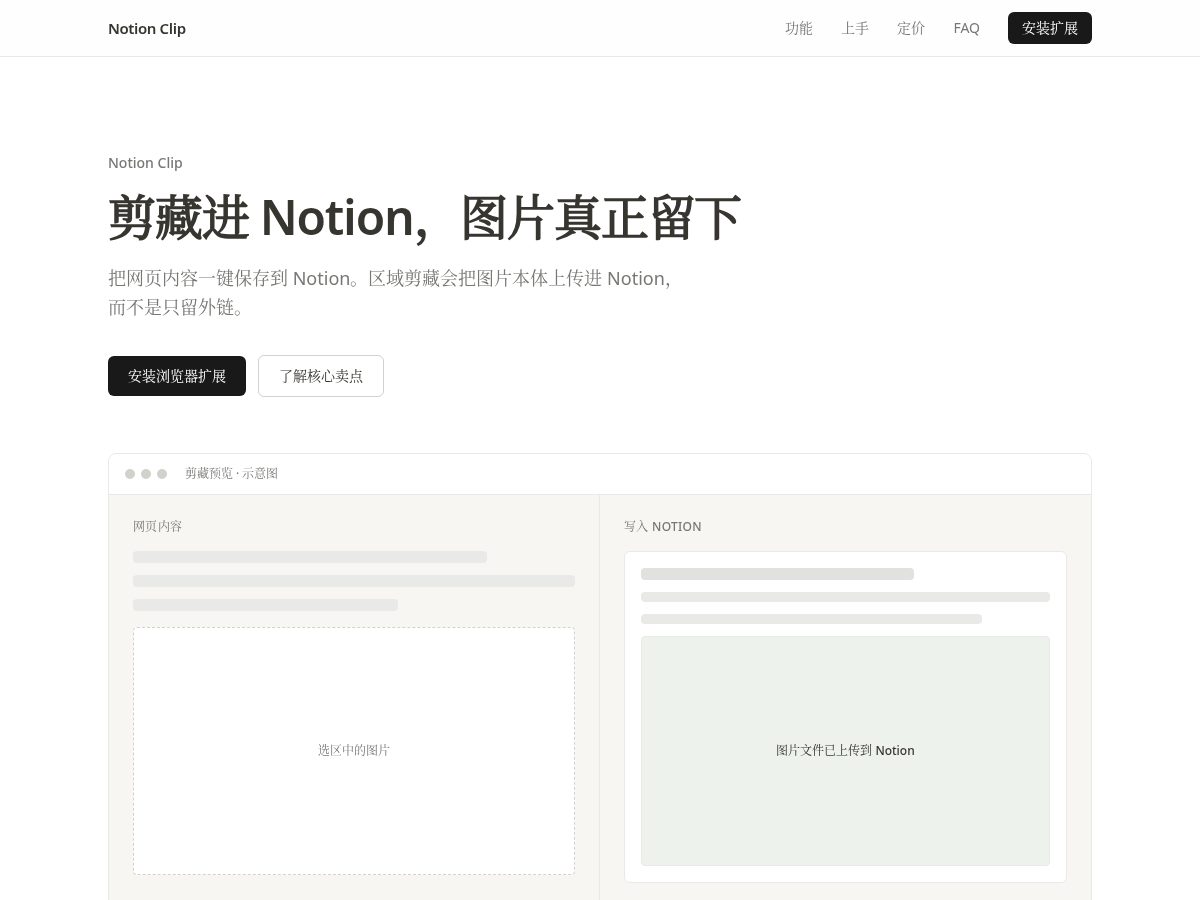The width and height of the screenshot is (1200, 900).
Task: Click the 图片文件已上传到 Notion preview
Action: (845, 751)
